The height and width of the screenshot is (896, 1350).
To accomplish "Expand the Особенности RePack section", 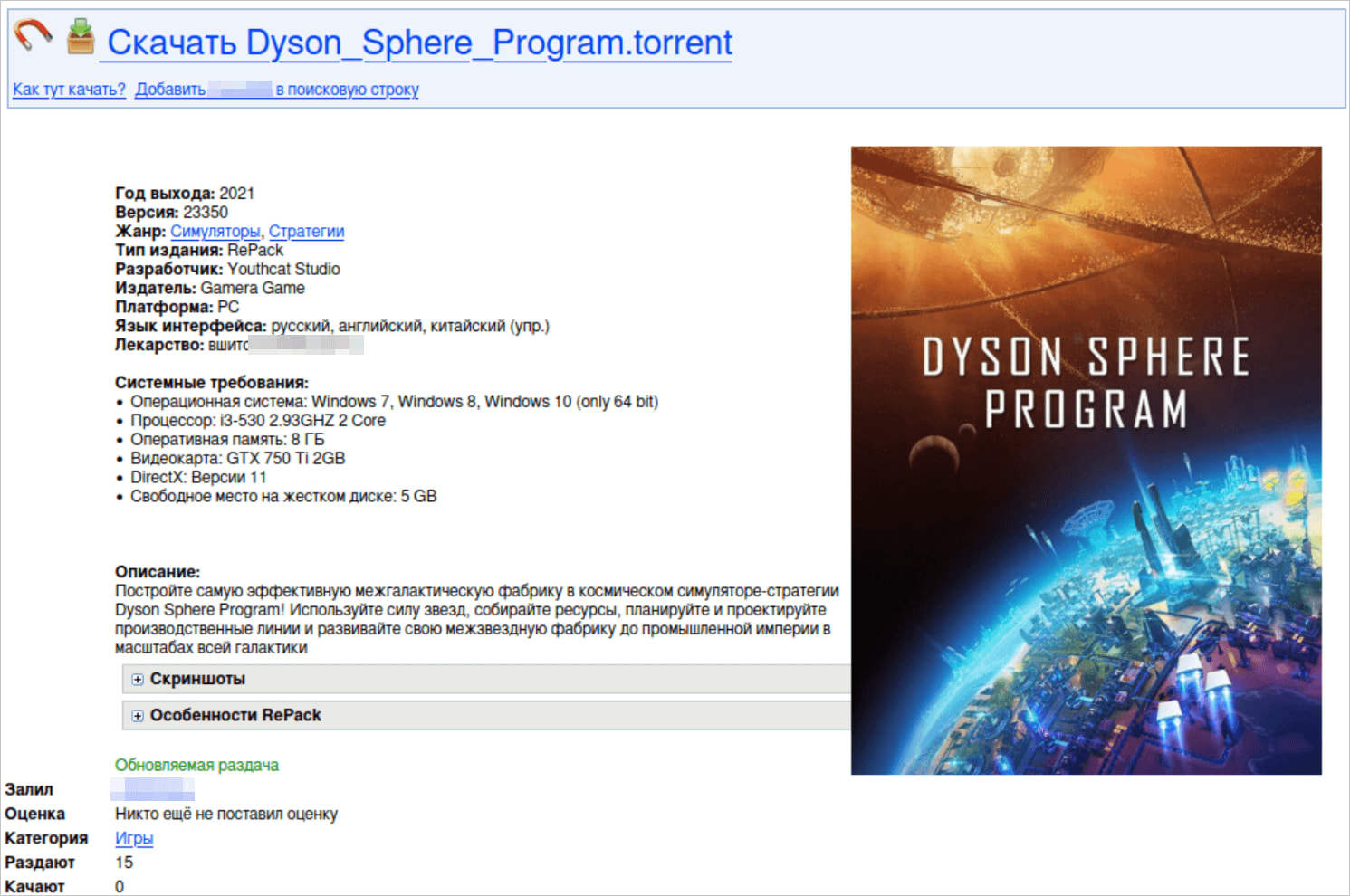I will point(487,715).
